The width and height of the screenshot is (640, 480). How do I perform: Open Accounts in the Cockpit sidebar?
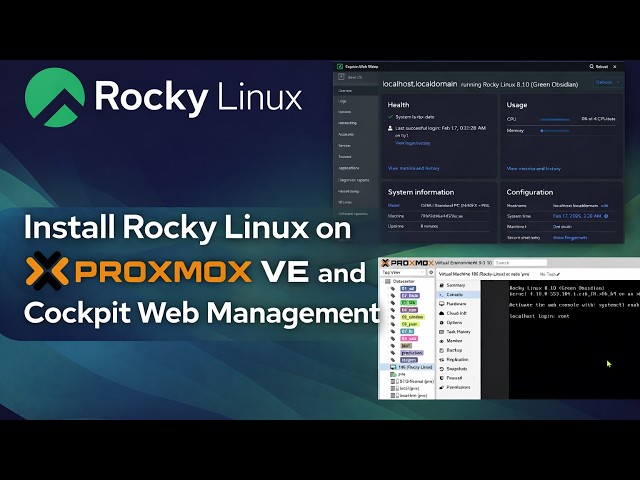[x=346, y=134]
